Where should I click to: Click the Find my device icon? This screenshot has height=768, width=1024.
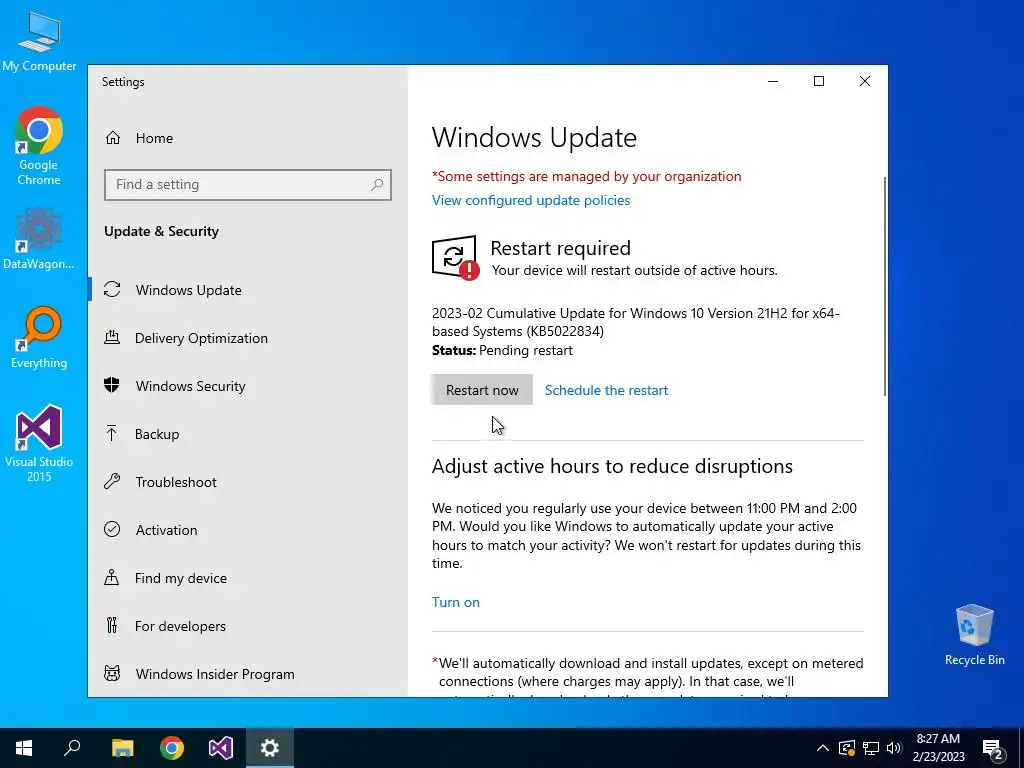112,577
